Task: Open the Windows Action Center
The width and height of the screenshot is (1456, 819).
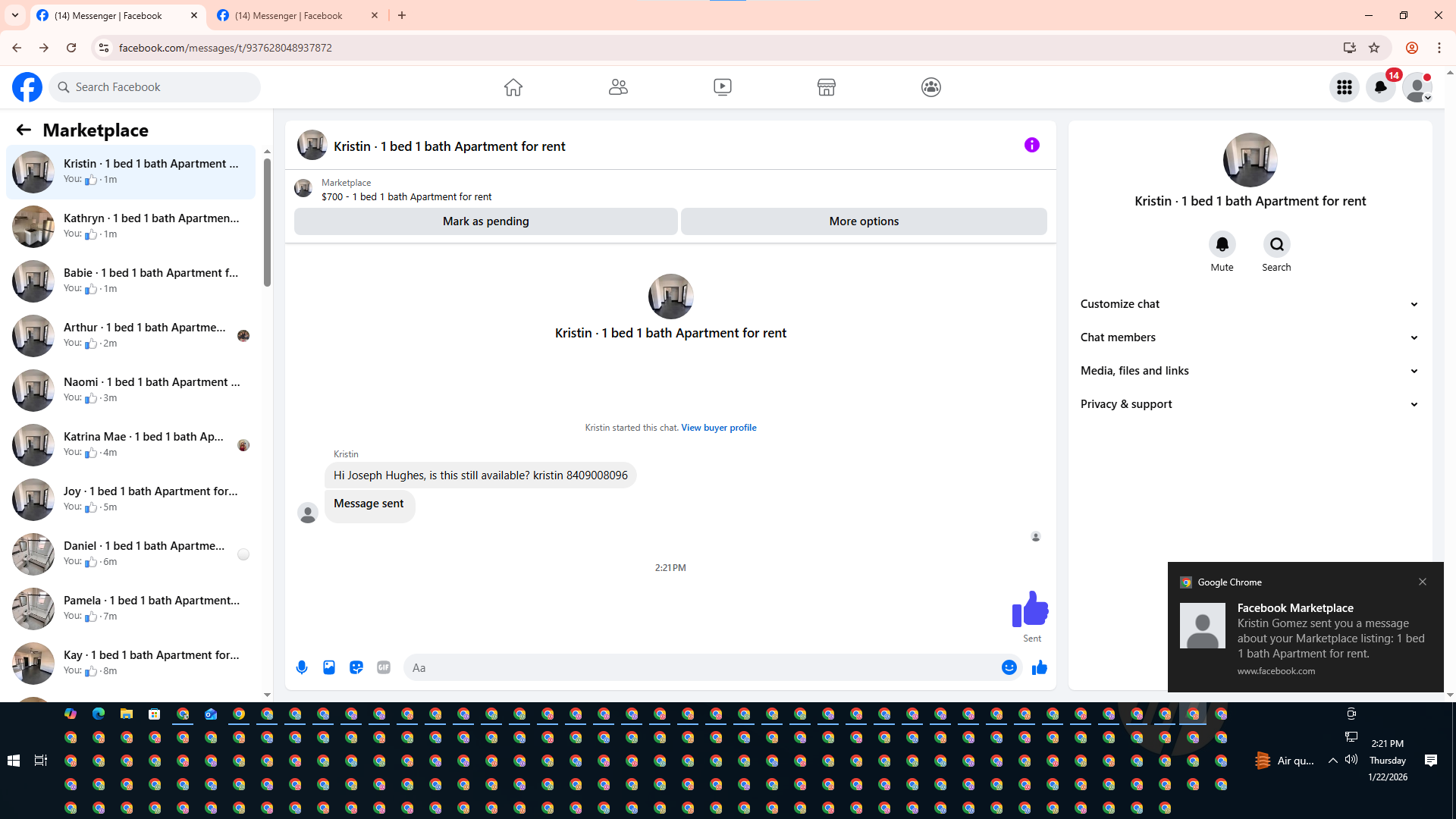Action: pyautogui.click(x=1431, y=761)
